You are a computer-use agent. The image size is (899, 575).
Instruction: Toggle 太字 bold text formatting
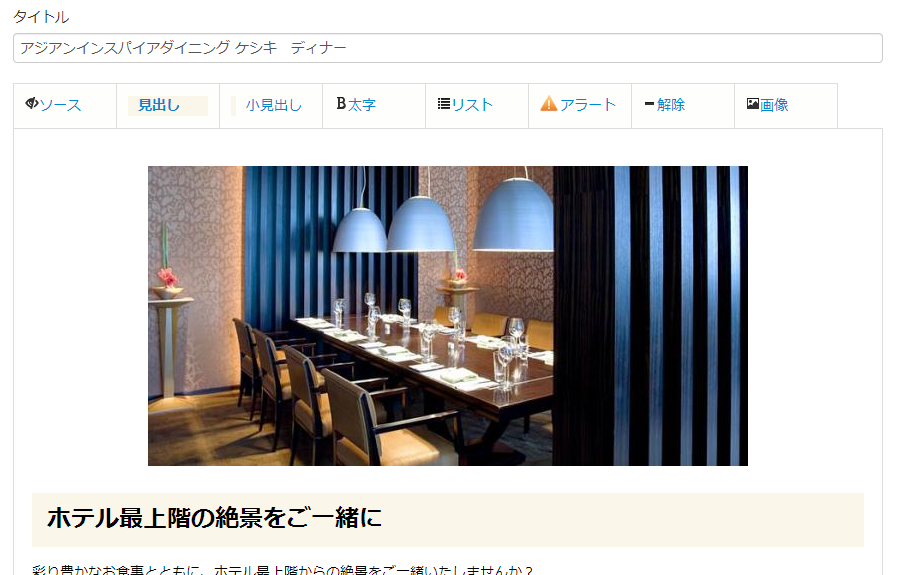(x=362, y=105)
